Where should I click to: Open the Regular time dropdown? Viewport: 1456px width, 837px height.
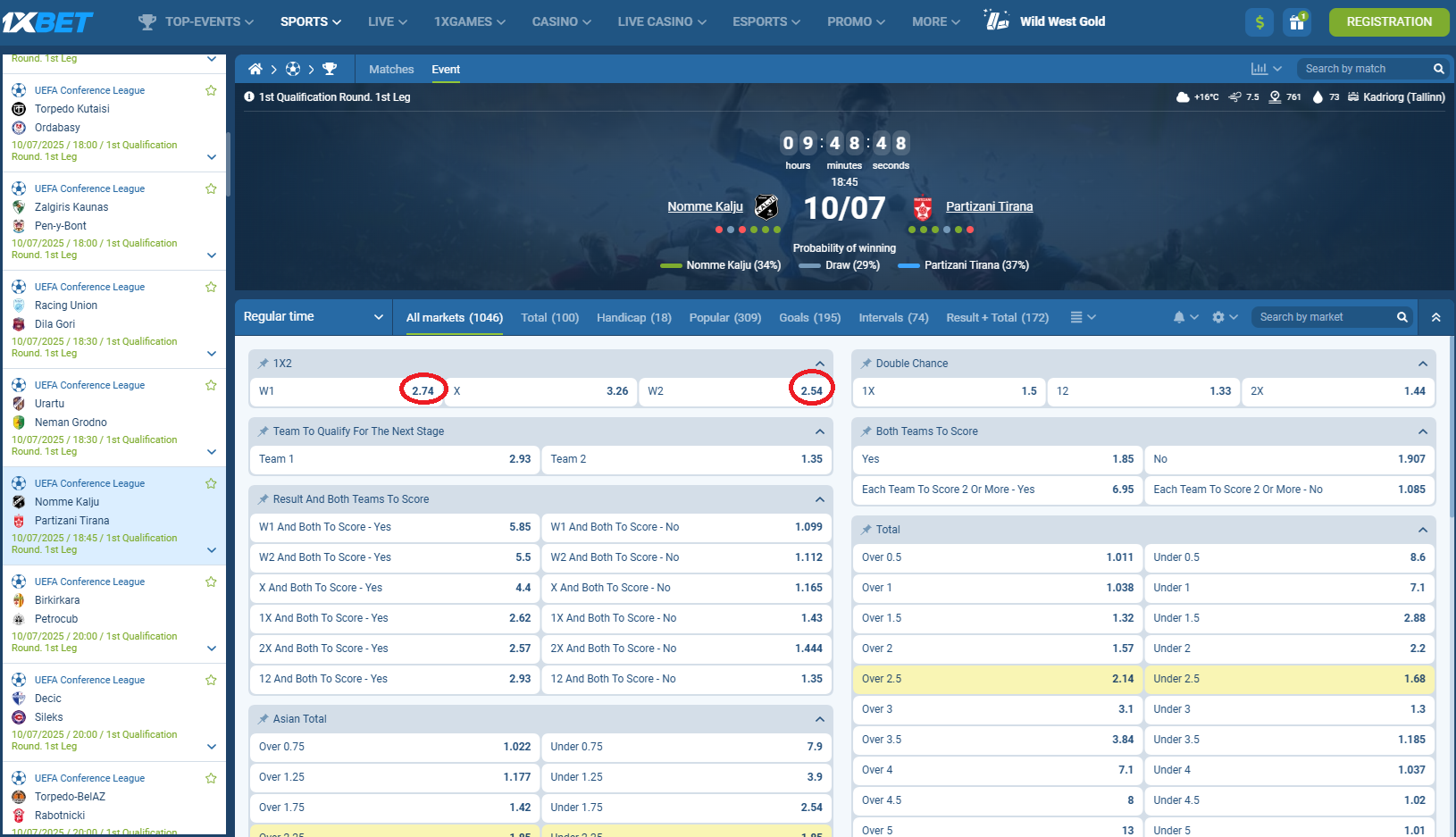314,317
